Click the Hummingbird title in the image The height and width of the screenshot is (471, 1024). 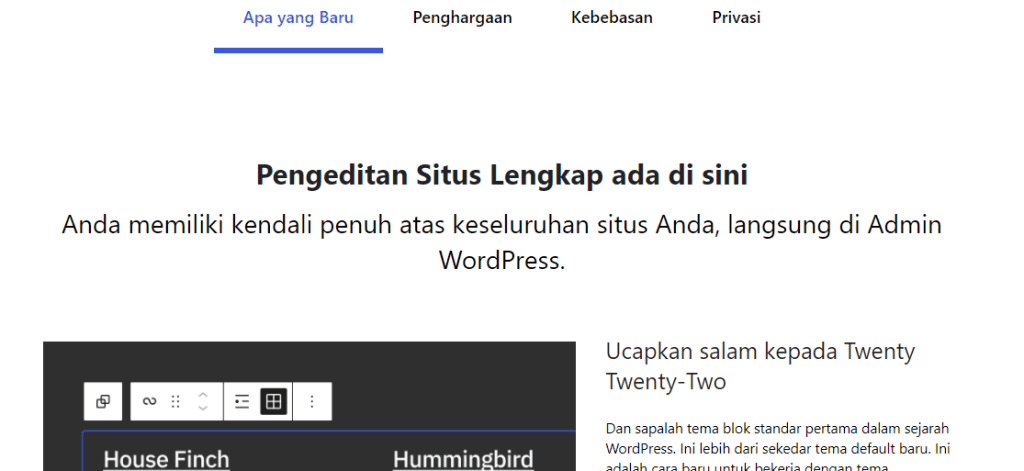coord(463,459)
